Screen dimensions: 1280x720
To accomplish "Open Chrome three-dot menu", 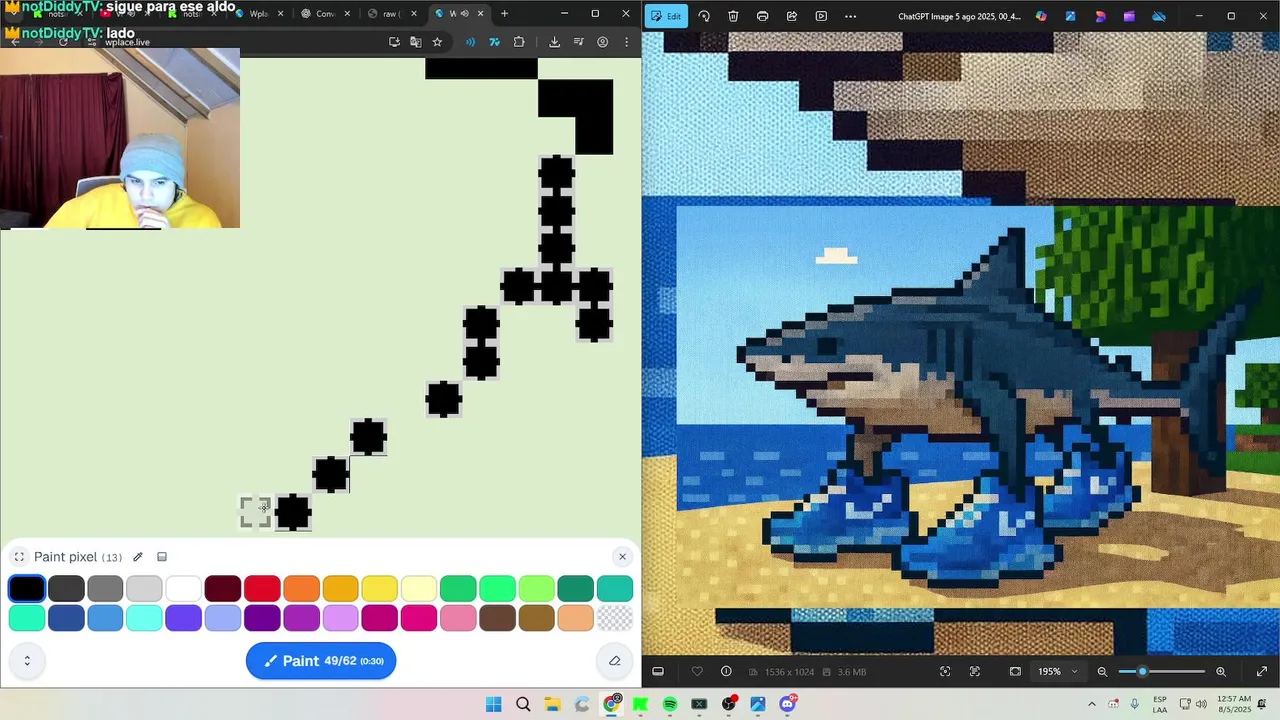I will tap(627, 42).
